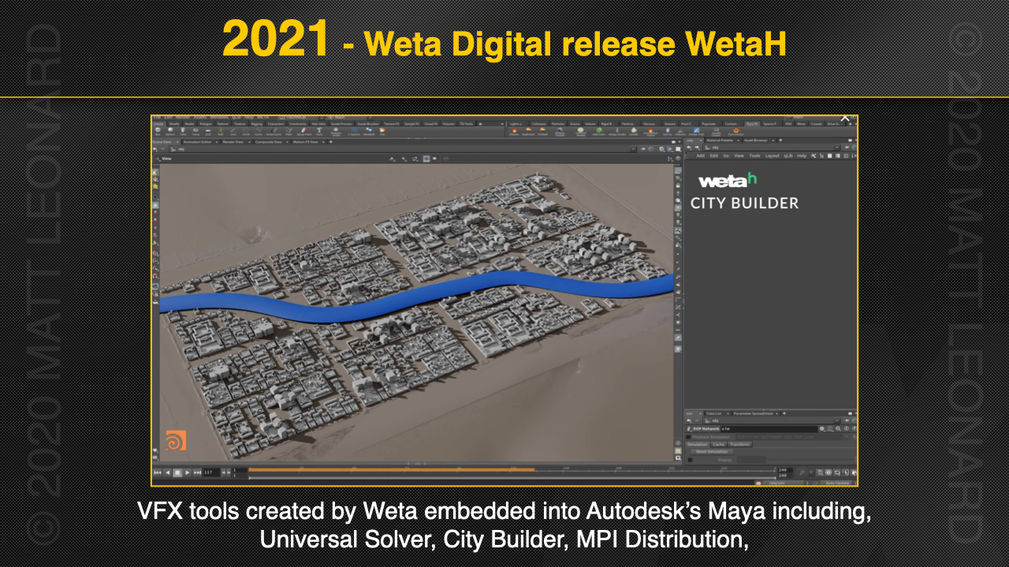Jump to the first frame on the playbar

(x=158, y=472)
